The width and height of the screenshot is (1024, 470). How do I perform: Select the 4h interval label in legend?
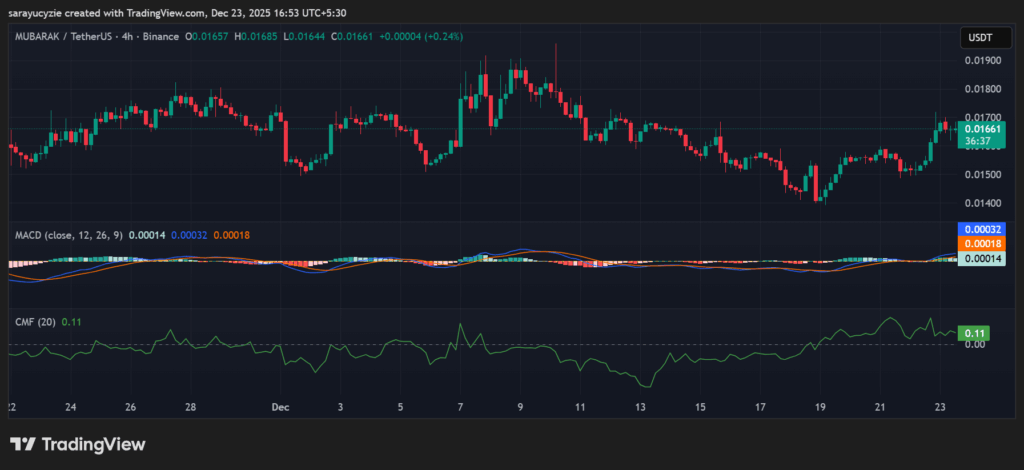(133, 36)
